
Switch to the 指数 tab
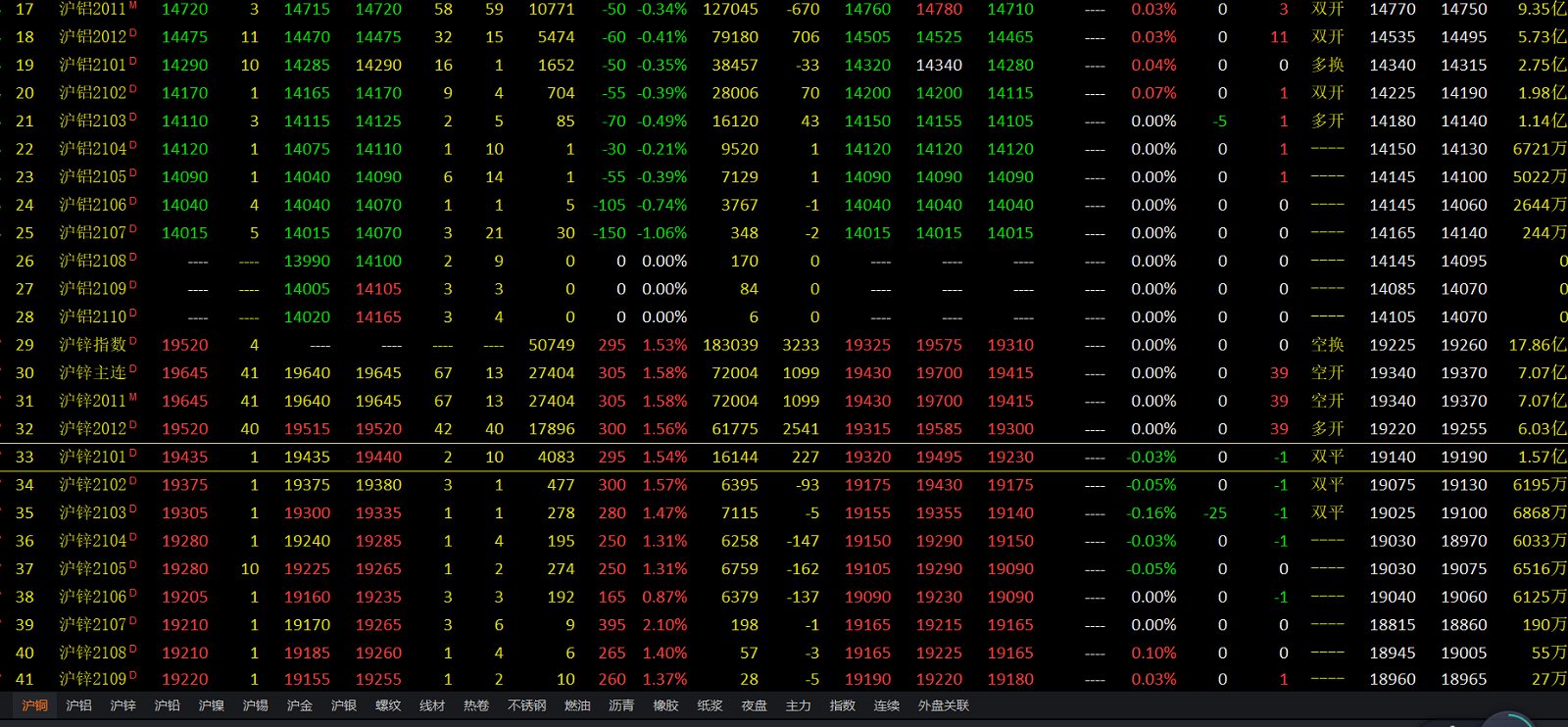pyautogui.click(x=843, y=705)
